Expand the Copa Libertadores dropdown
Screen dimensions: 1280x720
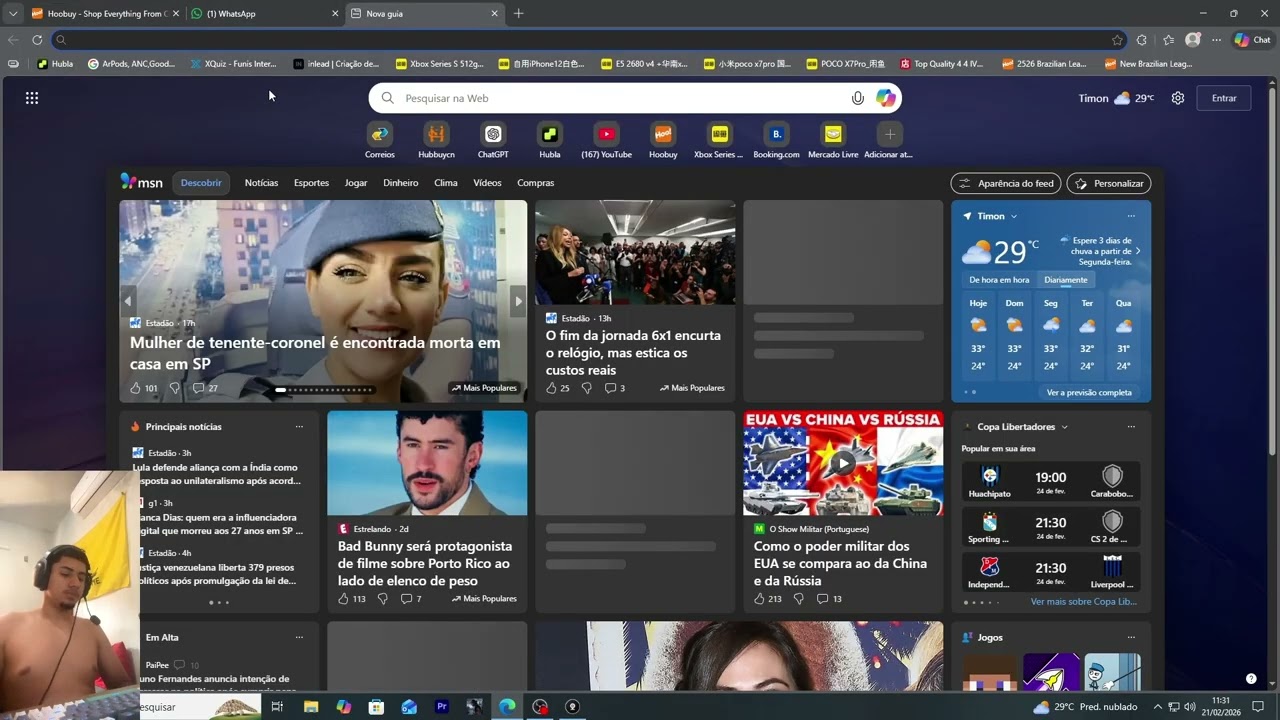tap(1064, 427)
